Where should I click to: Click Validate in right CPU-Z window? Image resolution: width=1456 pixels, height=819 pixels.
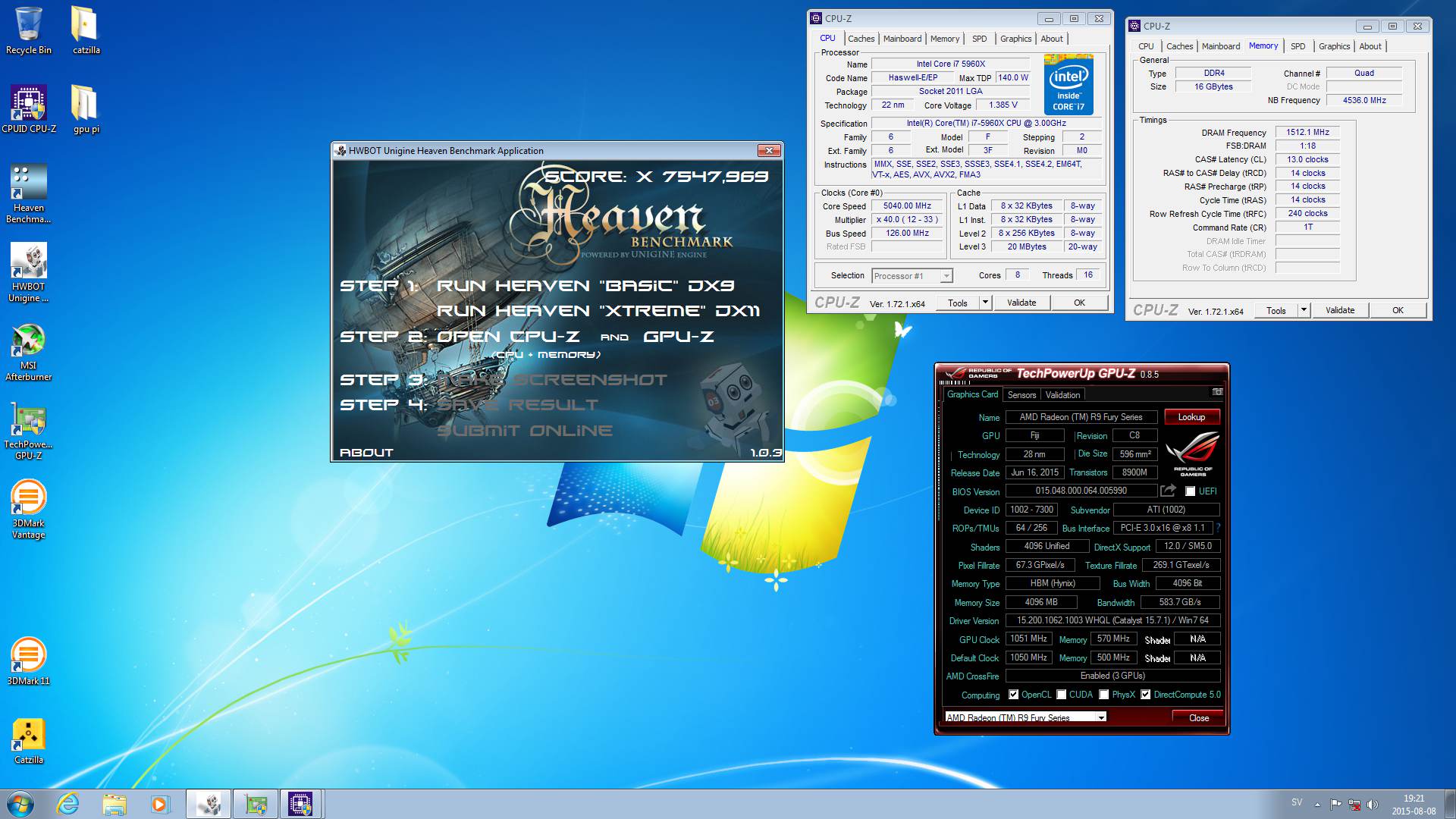[1340, 310]
